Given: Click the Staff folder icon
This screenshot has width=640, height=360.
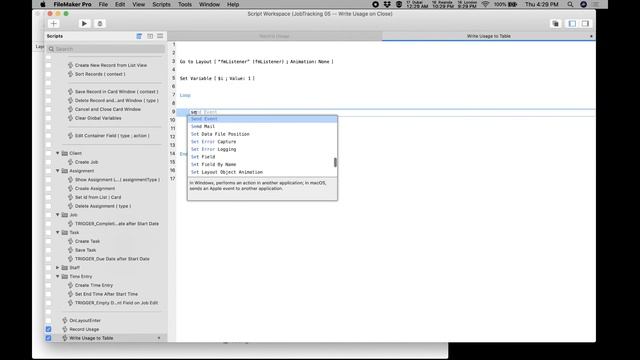Looking at the screenshot, I should tap(64, 268).
